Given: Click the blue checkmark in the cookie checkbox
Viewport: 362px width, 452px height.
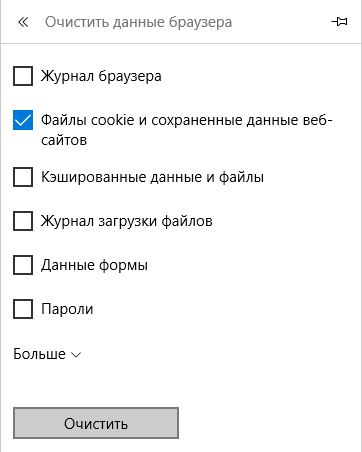Looking at the screenshot, I should tap(23, 120).
